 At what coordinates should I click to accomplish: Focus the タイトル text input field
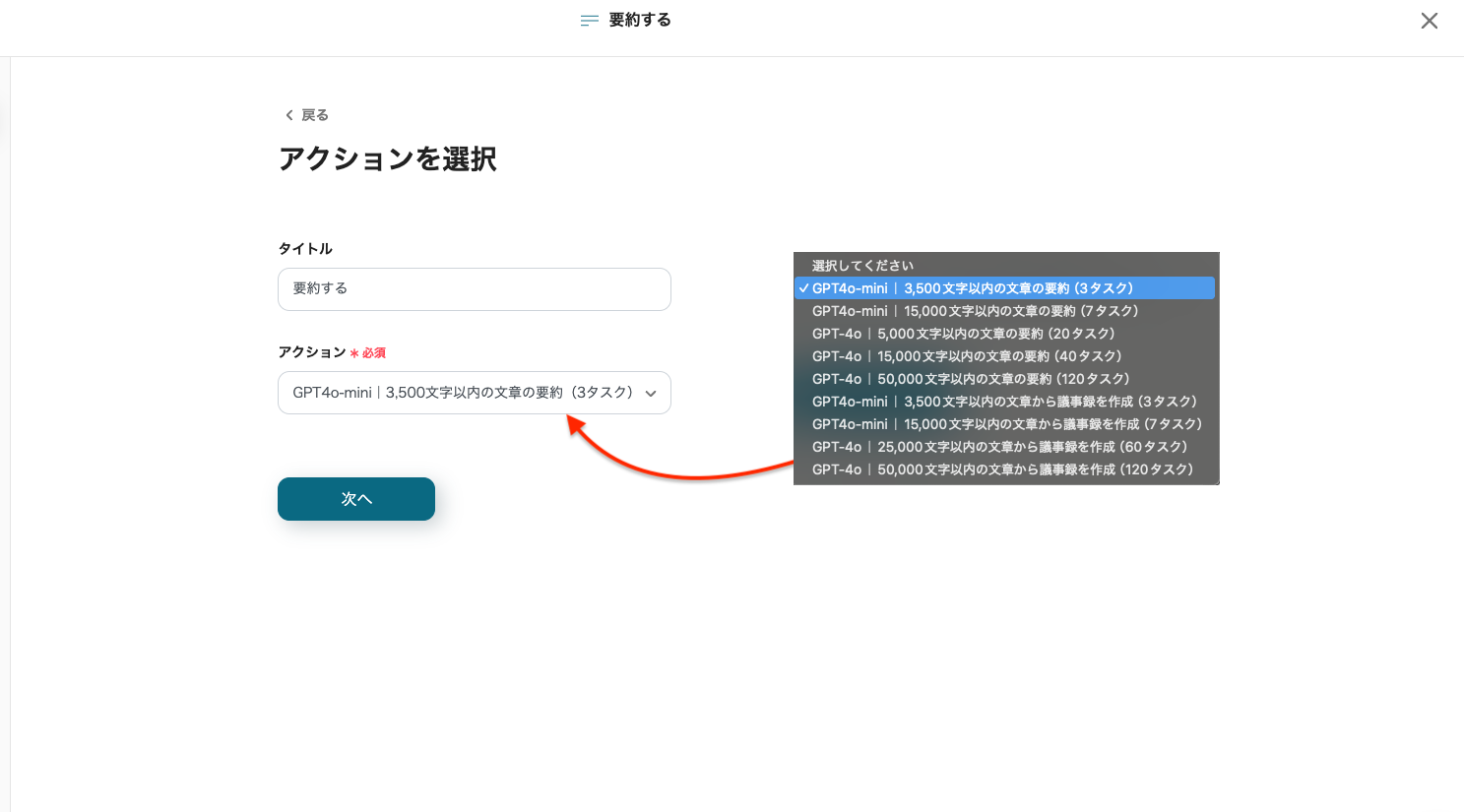(474, 289)
